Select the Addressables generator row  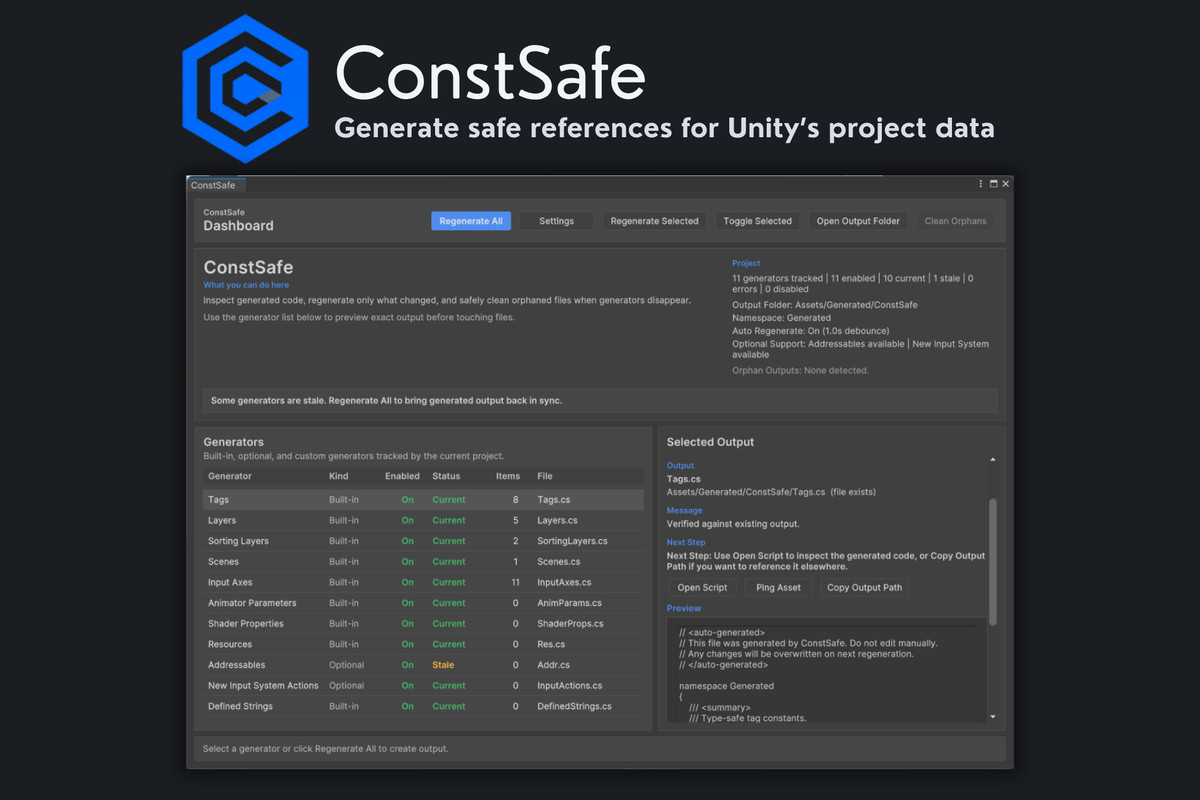pos(423,665)
